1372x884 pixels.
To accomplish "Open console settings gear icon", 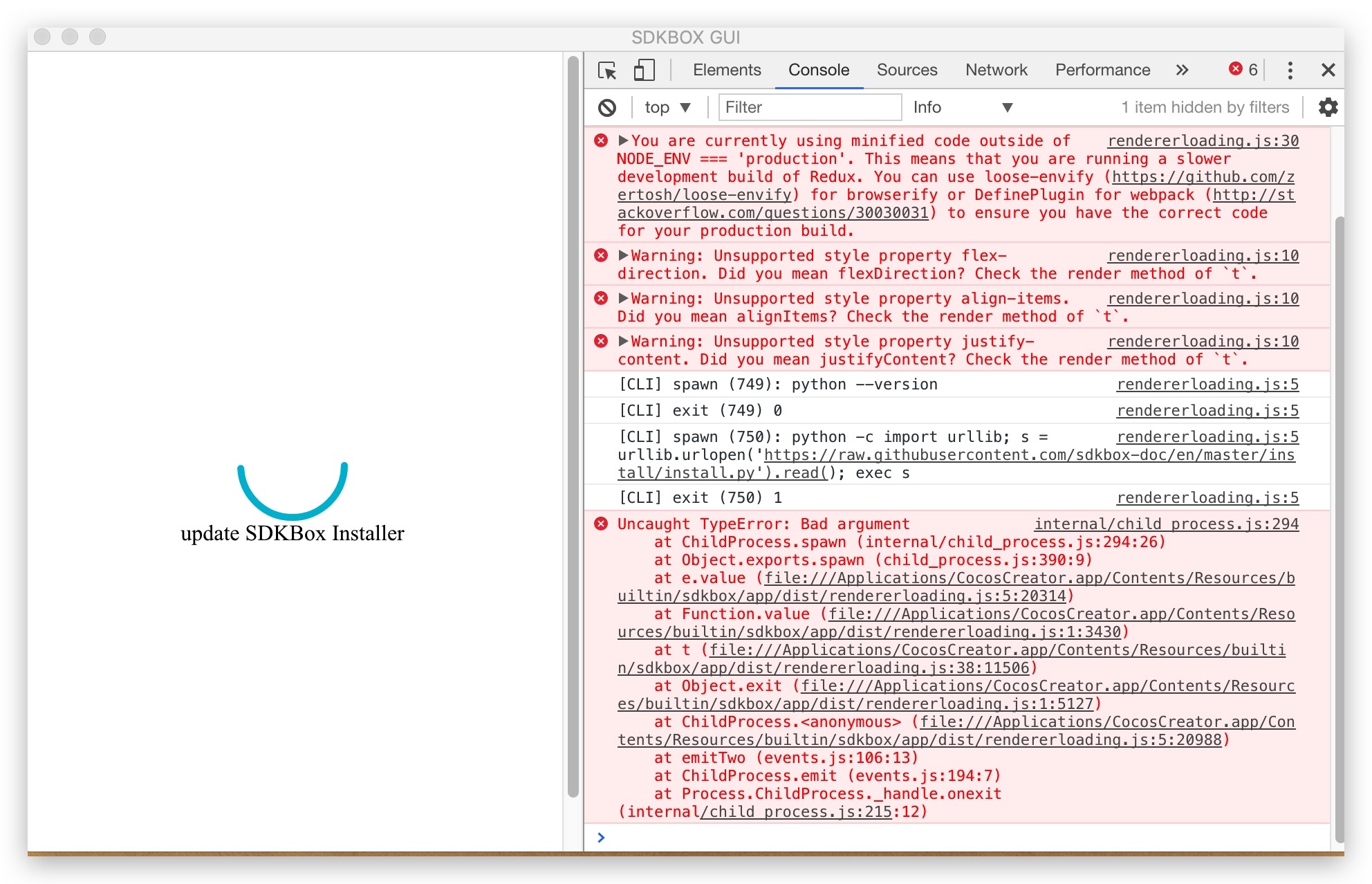I will pyautogui.click(x=1328, y=107).
